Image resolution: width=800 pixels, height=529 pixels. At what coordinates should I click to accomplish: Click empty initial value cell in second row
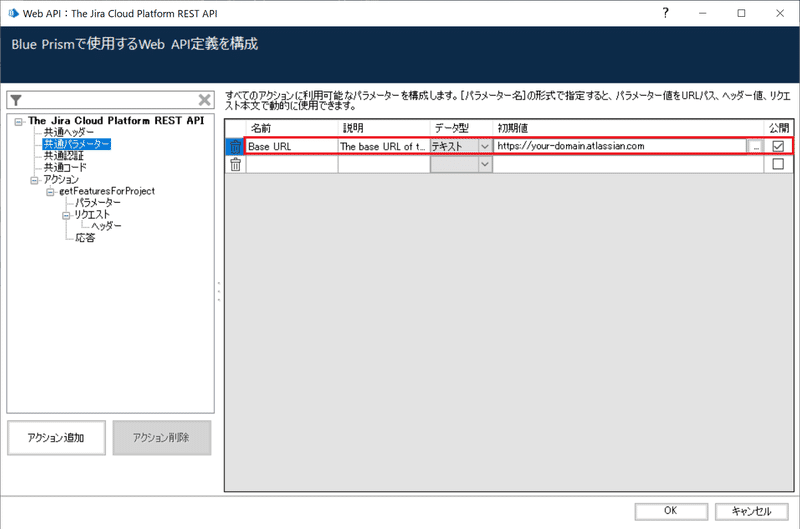click(x=628, y=164)
